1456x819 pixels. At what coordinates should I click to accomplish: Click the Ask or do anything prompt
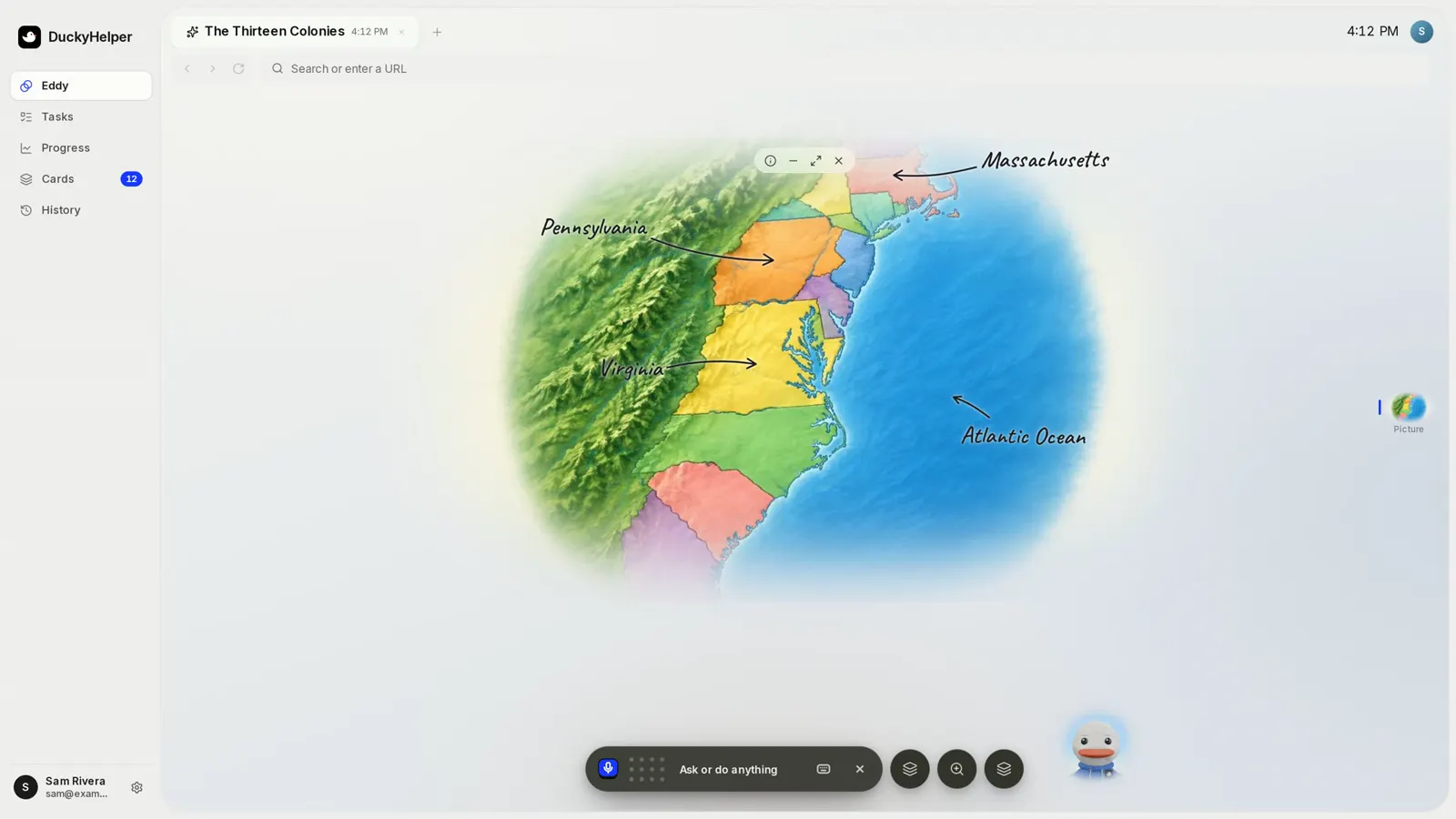point(728,770)
